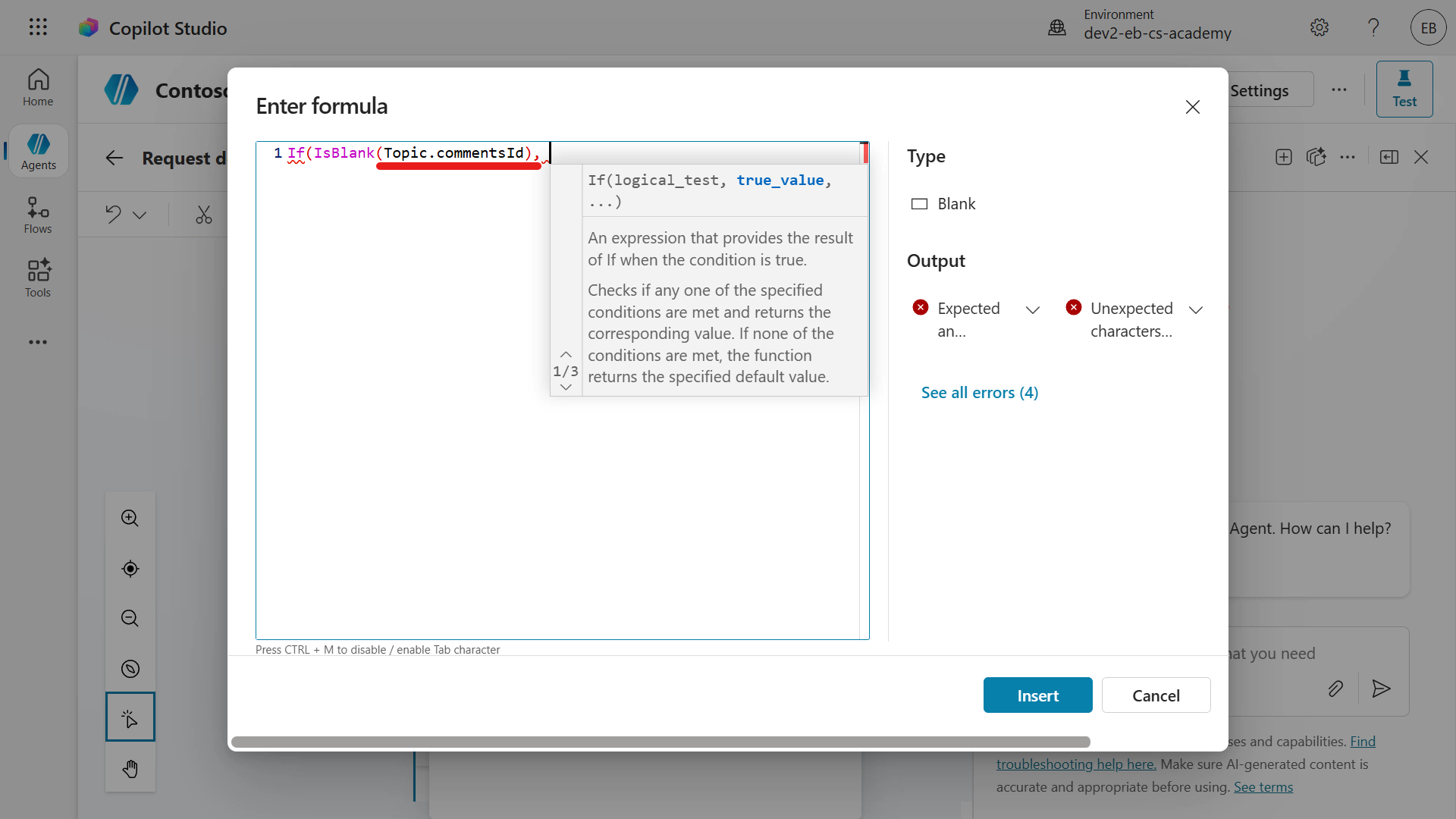Check the Blank type checkbox
This screenshot has height=819, width=1456.
pos(919,203)
